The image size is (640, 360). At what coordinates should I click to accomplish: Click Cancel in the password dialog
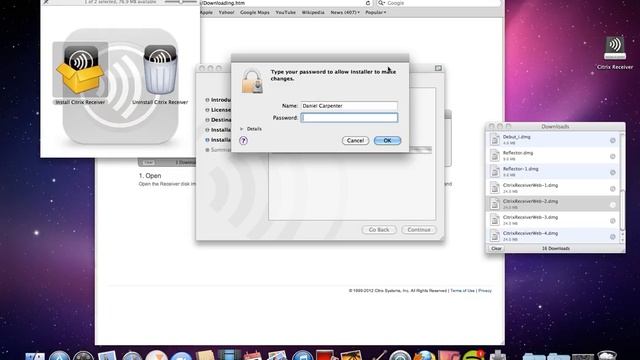355,140
